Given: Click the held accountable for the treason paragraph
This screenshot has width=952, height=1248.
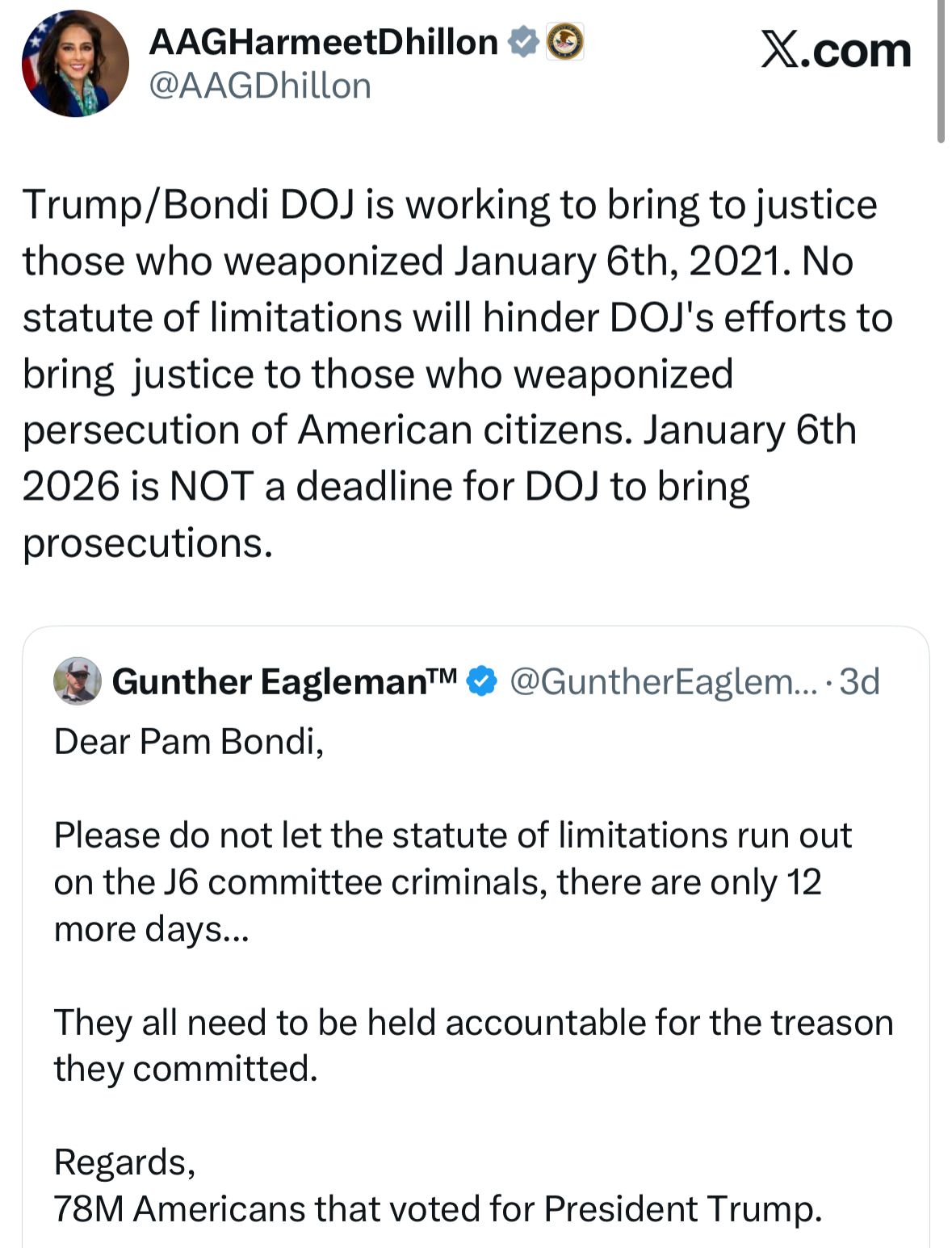Looking at the screenshot, I should pyautogui.click(x=472, y=1045).
